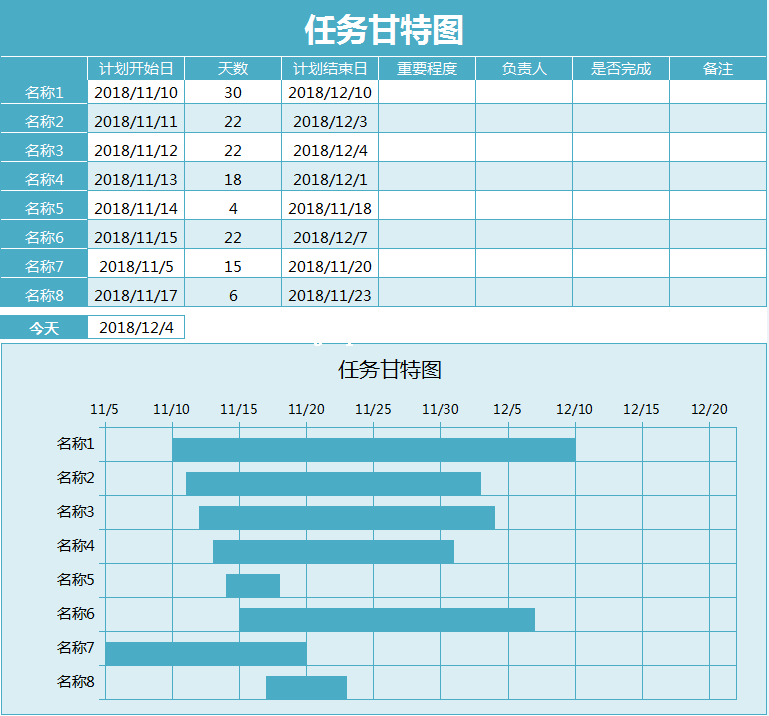Click the 任务甘特图 title banner at top
Screen dimensions: 769x716
[x=384, y=30]
